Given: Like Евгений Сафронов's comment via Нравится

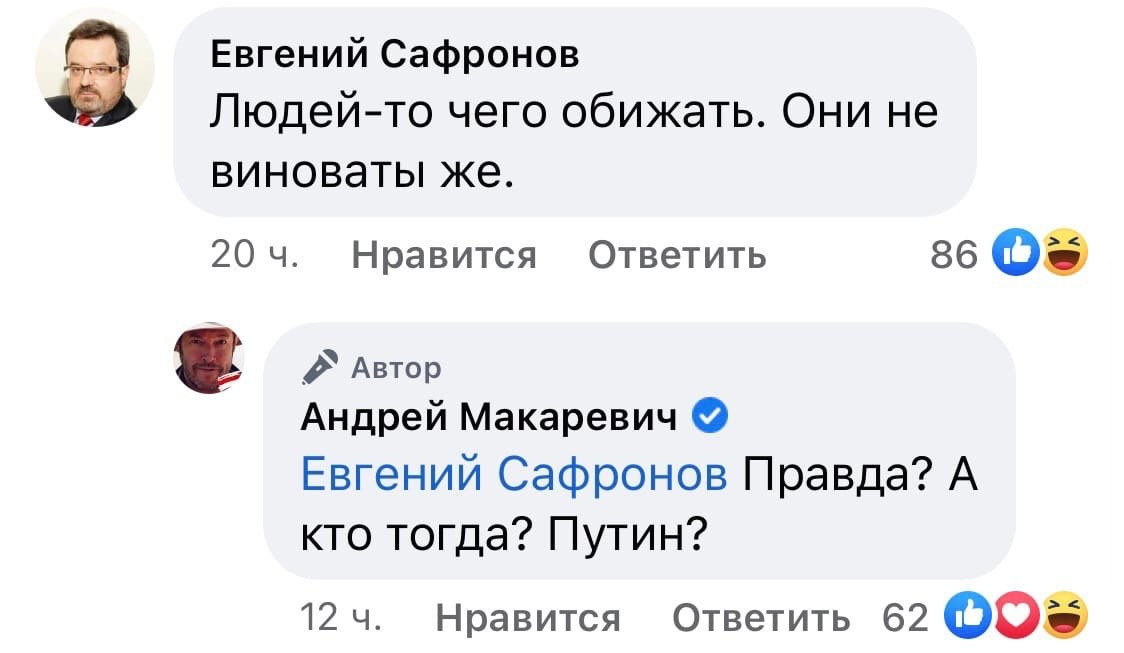Looking at the screenshot, I should 444,254.
